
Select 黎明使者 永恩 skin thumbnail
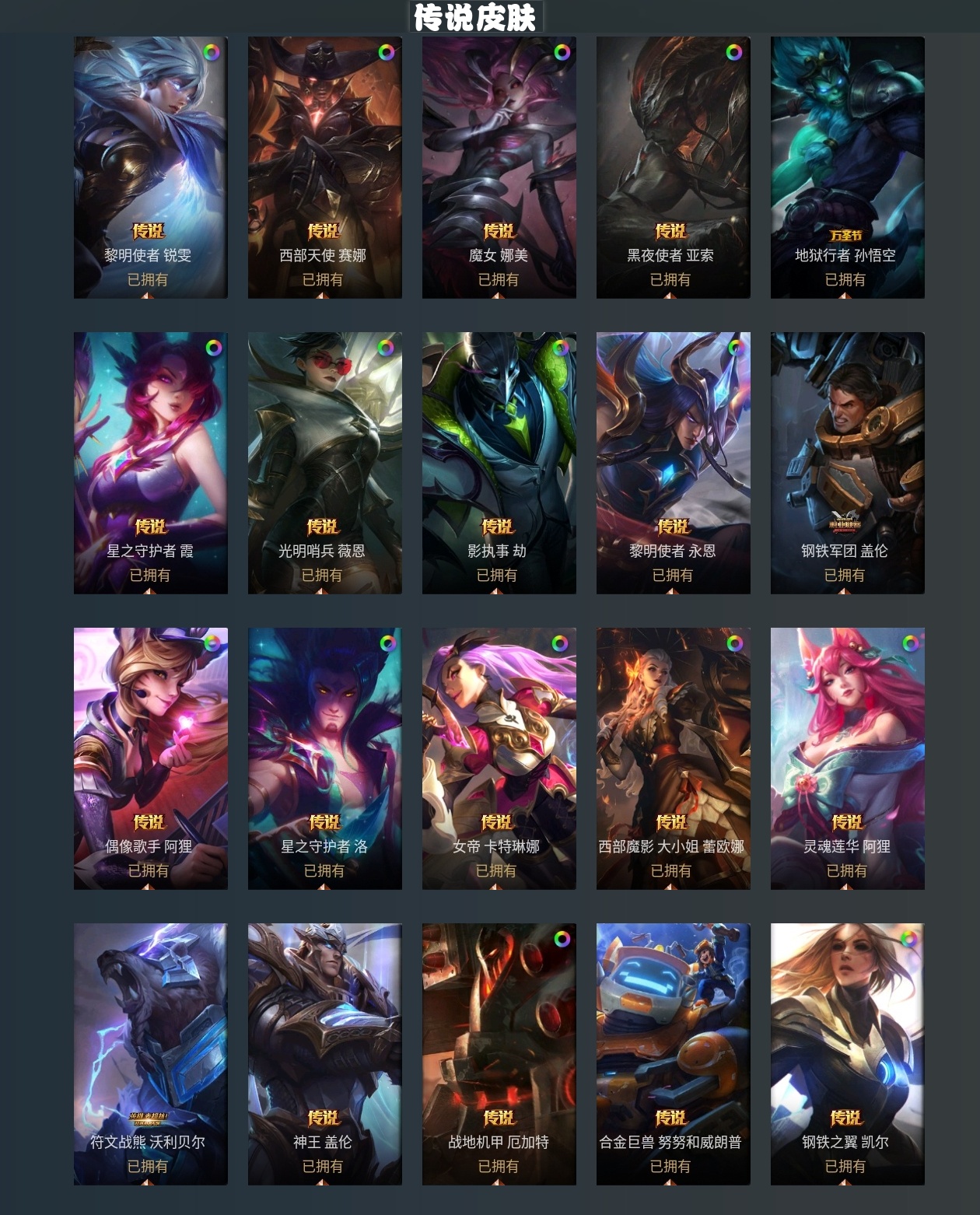coord(674,463)
